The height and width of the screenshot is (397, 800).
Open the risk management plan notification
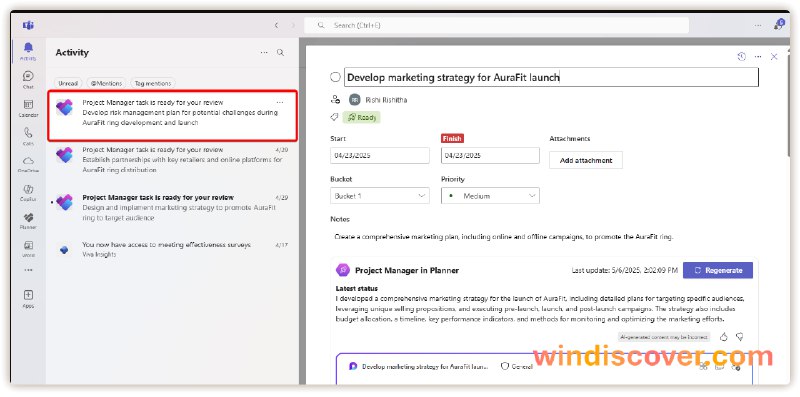point(172,115)
